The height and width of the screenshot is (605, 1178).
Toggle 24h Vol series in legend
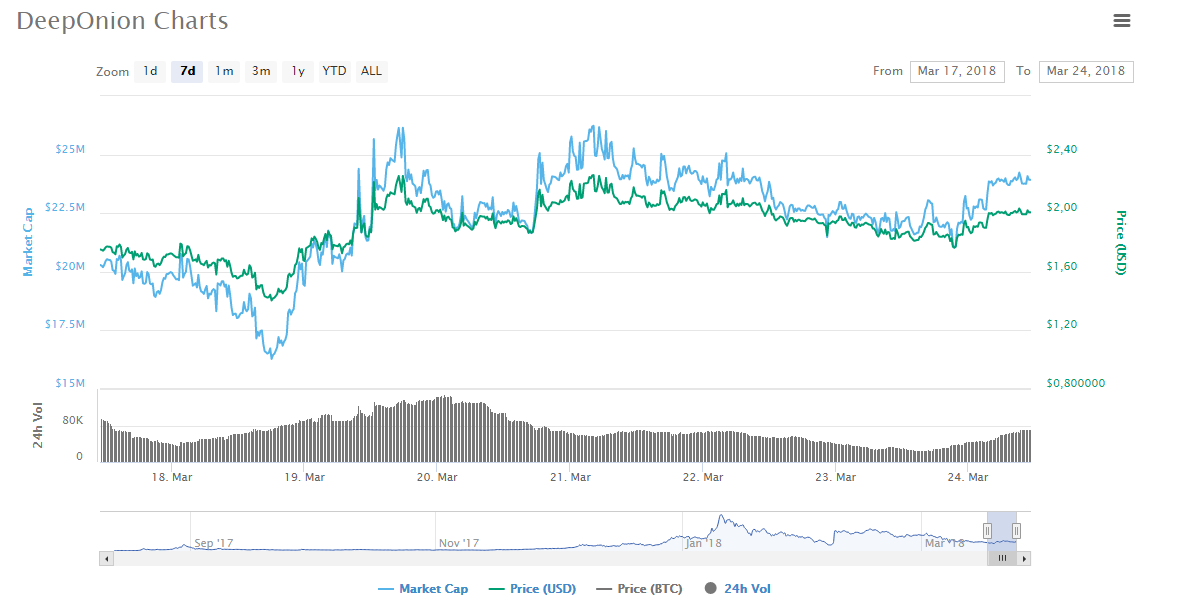coord(738,589)
